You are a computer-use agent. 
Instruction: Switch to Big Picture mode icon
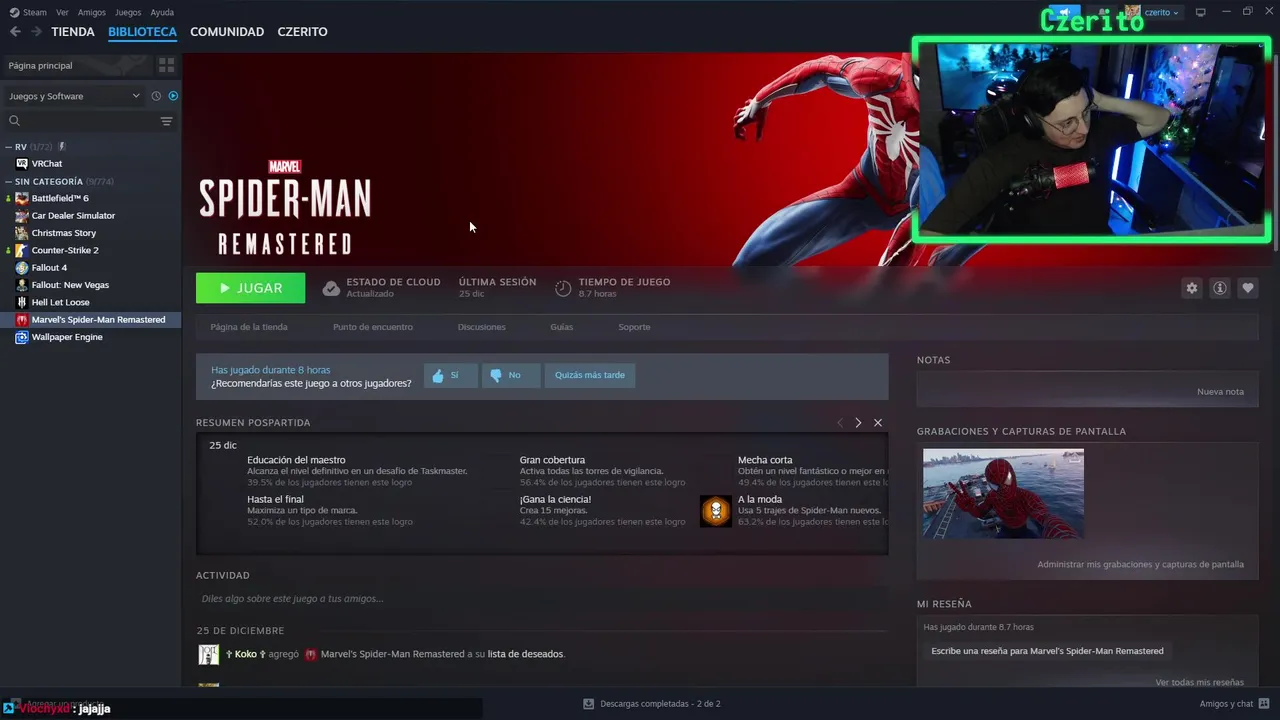[1201, 12]
